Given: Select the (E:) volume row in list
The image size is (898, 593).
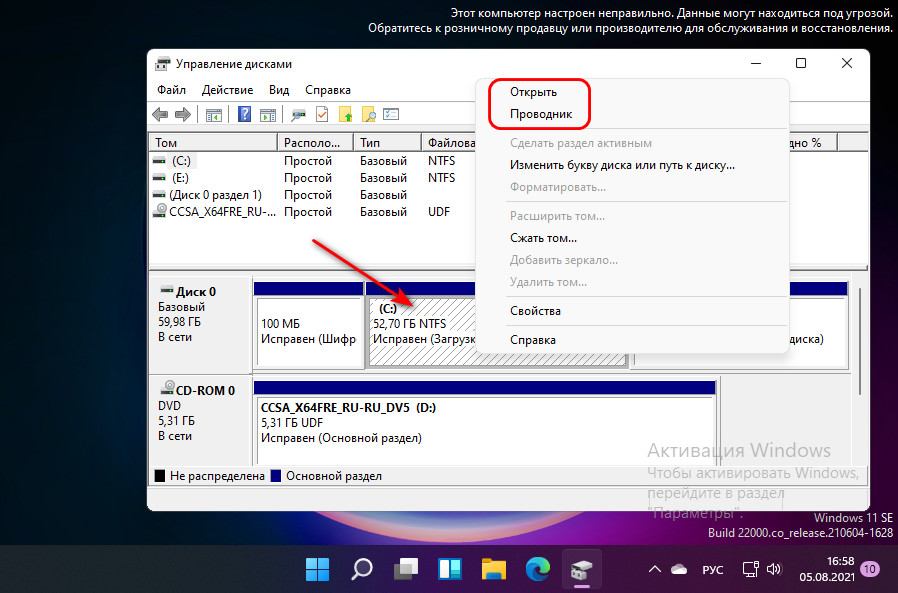Looking at the screenshot, I should (x=180, y=177).
